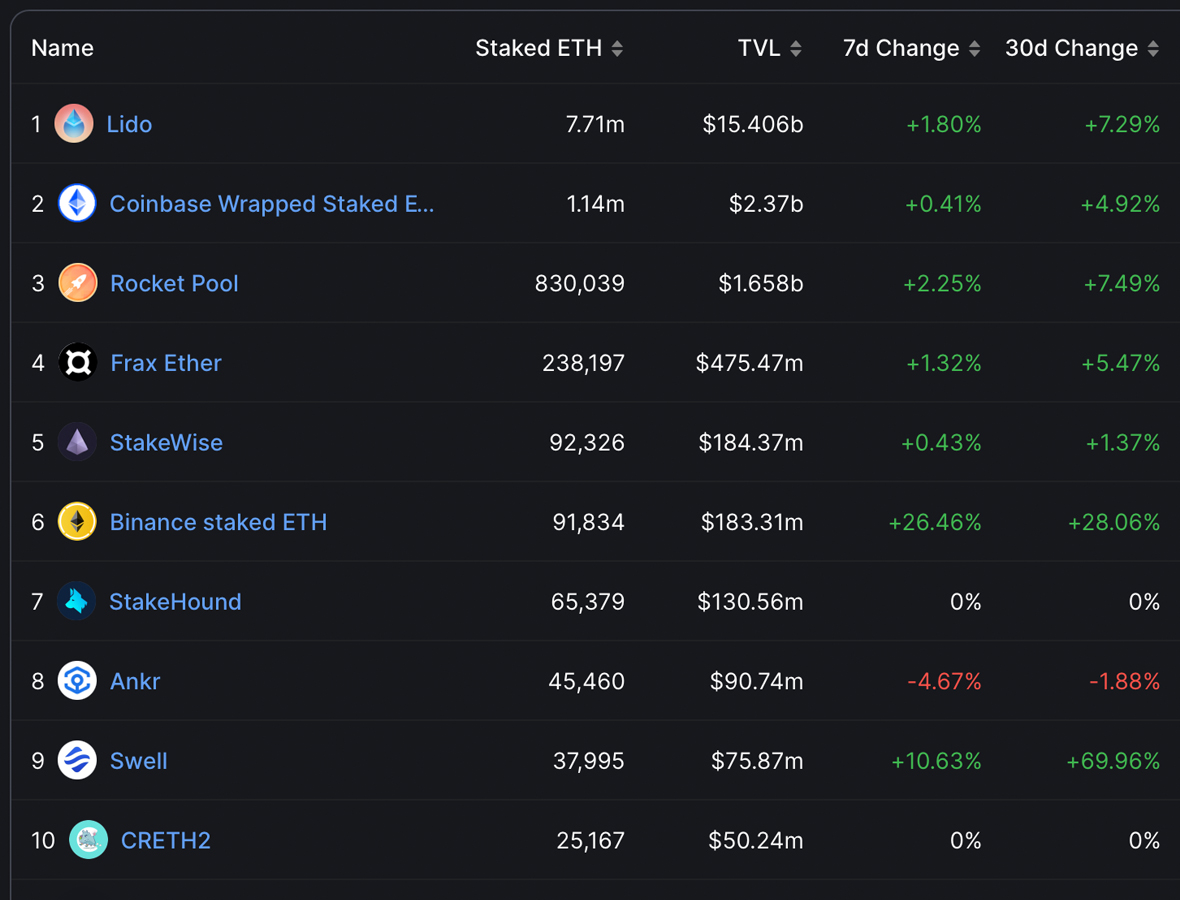Screen dimensions: 1180x900
Task: Click the Coinbase Wrapped Staked ETH logo
Action: [77, 204]
